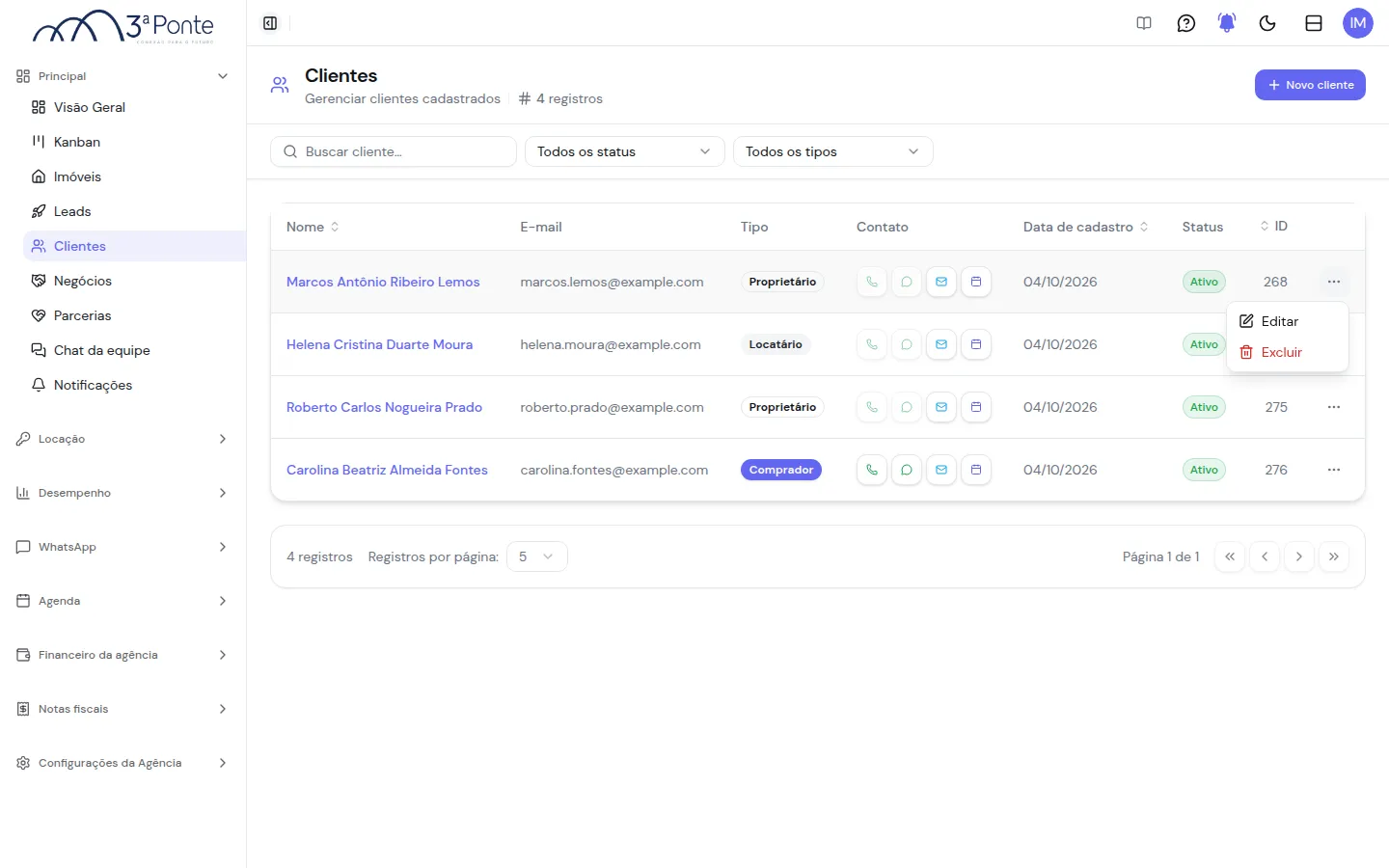Open chat icon for Carolina Beatriz
The height and width of the screenshot is (868, 1389).
point(907,470)
